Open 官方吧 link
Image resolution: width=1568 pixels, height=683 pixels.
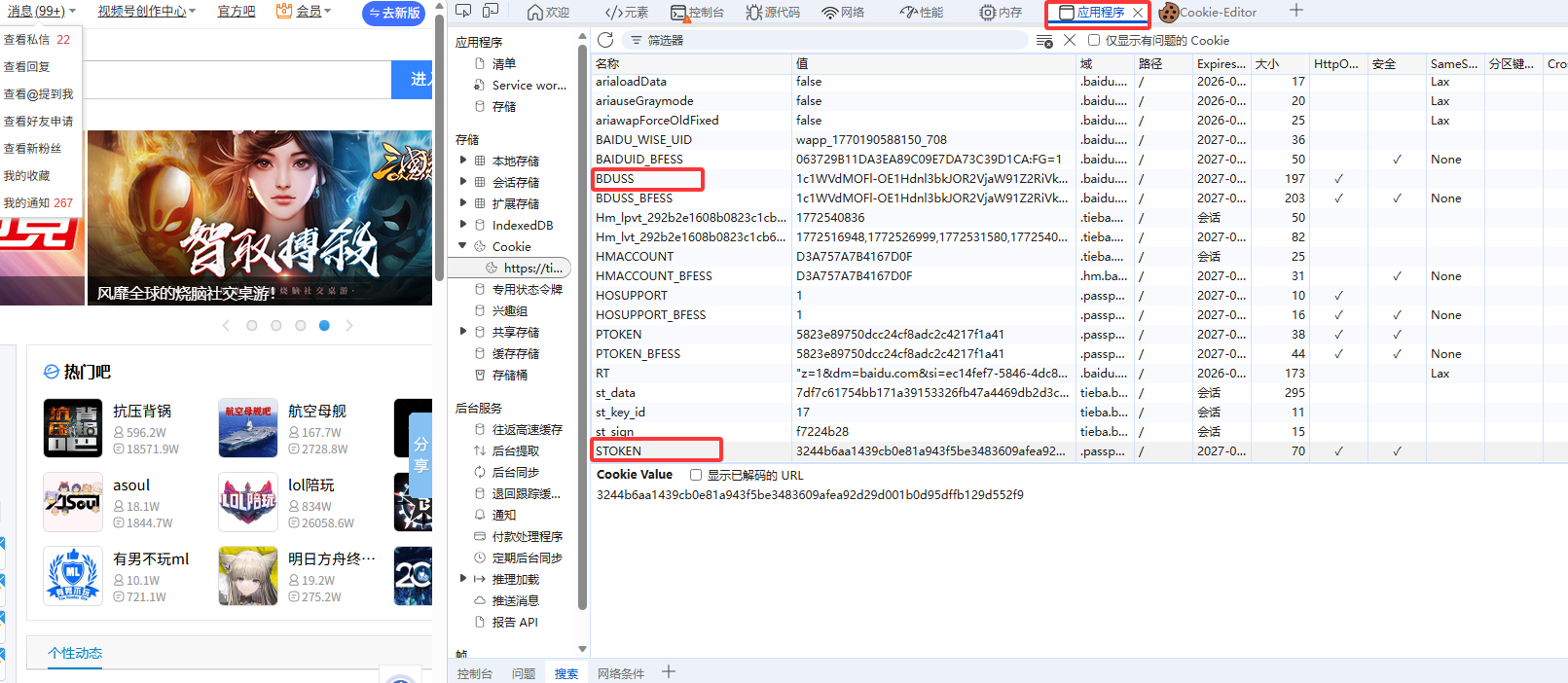click(x=237, y=11)
